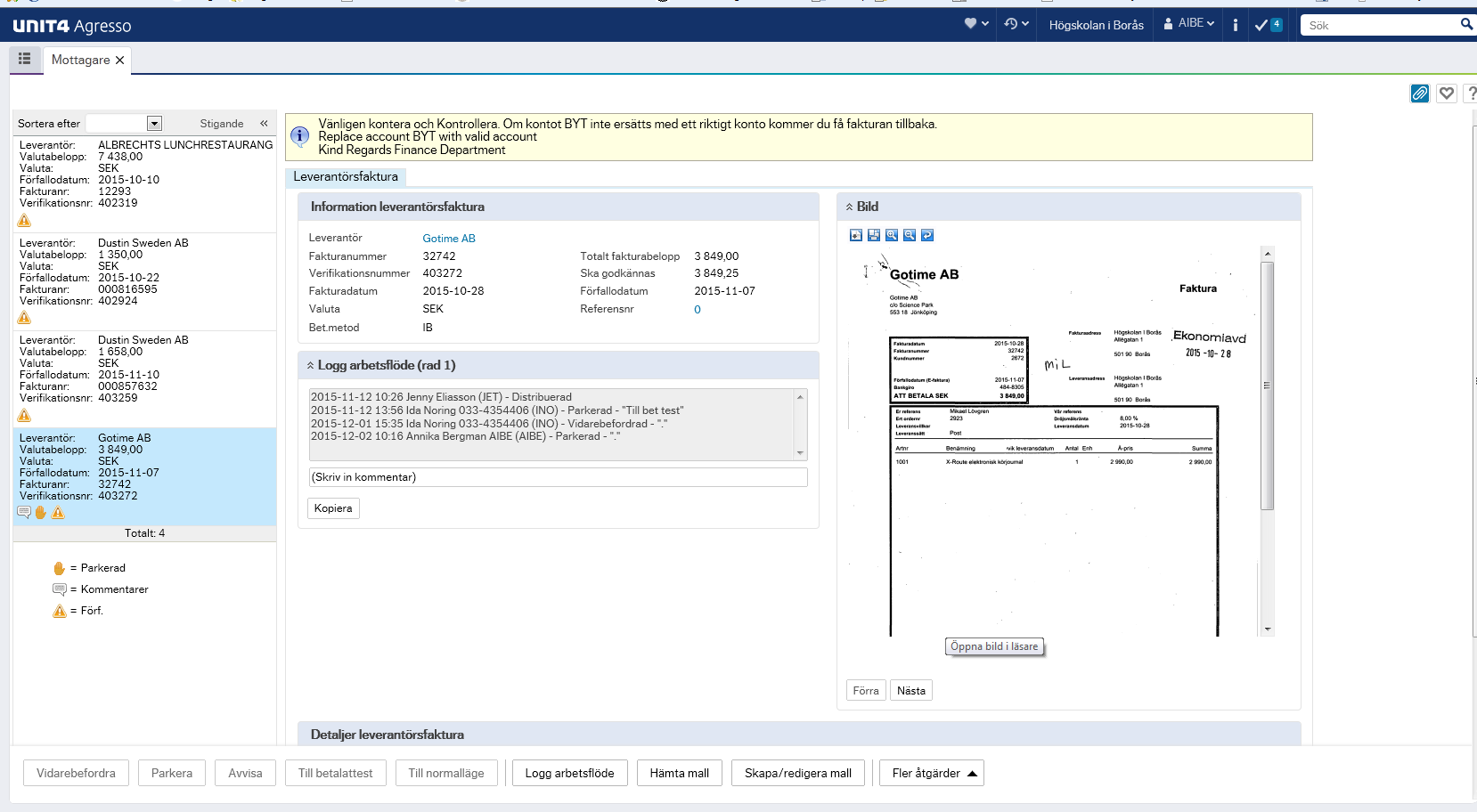Click the Parkerad legend hand icon
The width and height of the screenshot is (1477, 812).
60,568
